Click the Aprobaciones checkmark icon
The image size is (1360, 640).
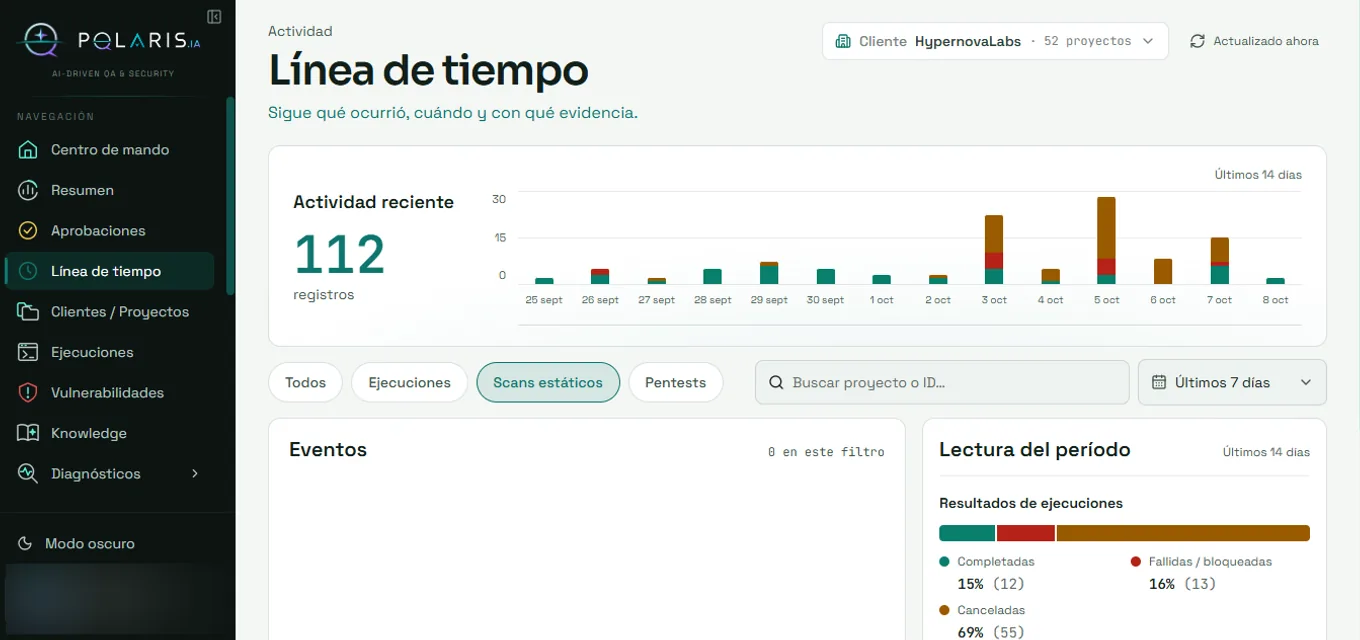[x=28, y=231]
